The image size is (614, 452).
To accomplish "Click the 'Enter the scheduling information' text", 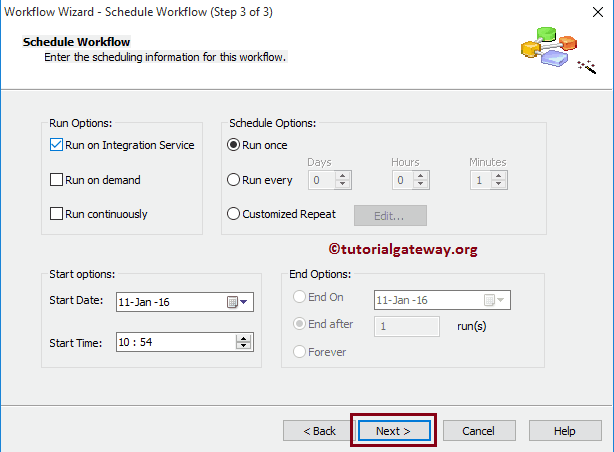I will coord(165,57).
